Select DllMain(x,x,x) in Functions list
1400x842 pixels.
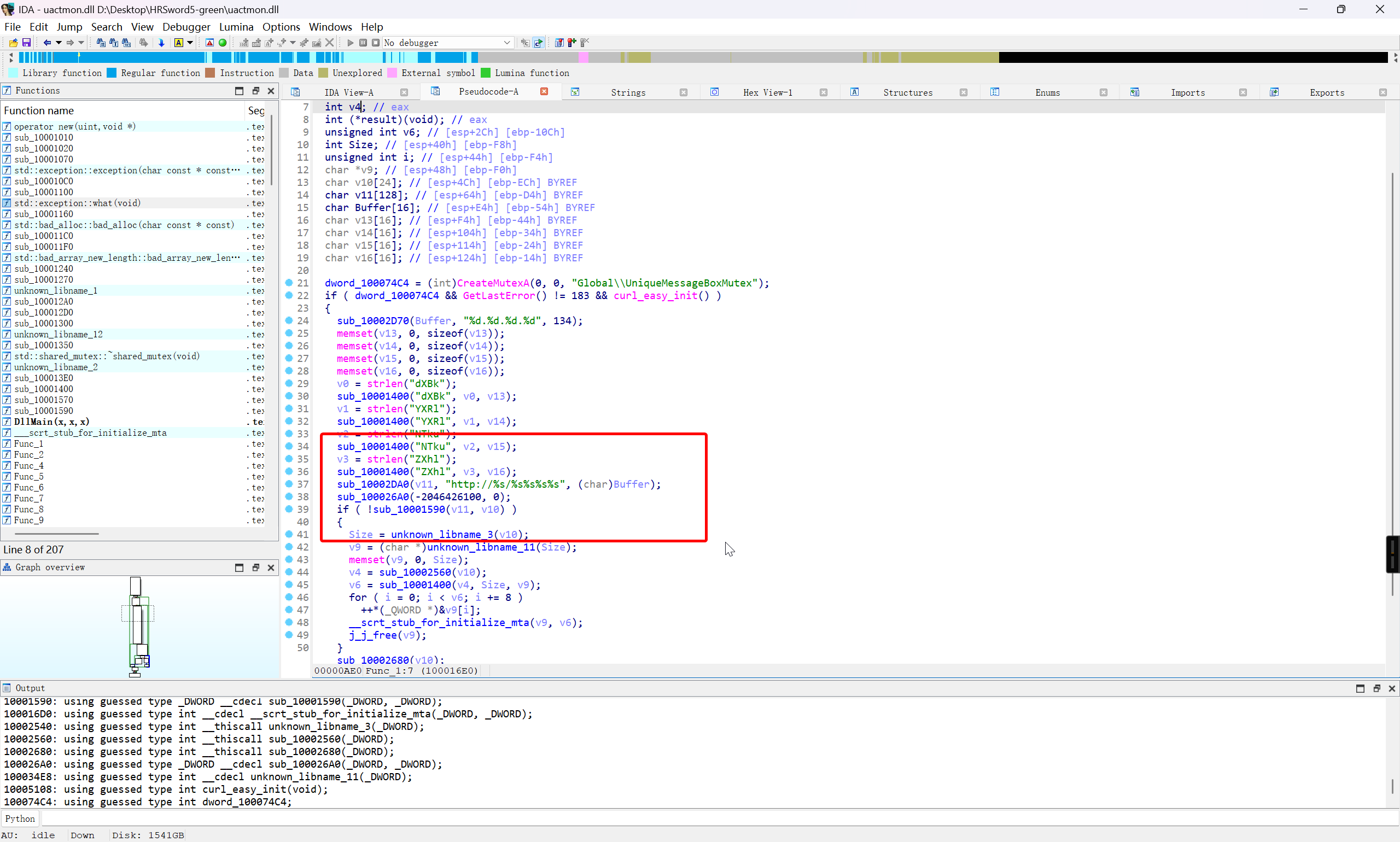click(51, 422)
